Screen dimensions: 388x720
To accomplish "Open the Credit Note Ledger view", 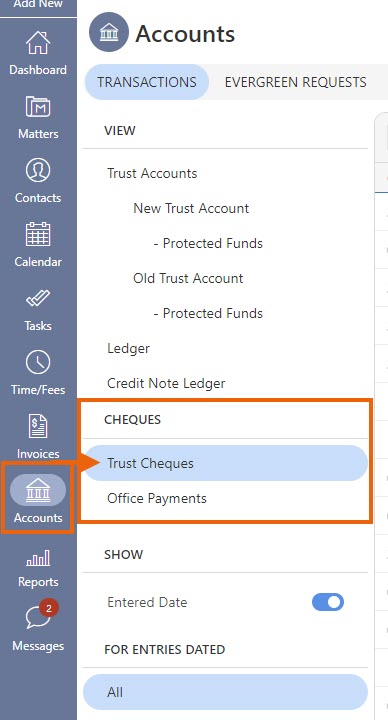I will 166,383.
